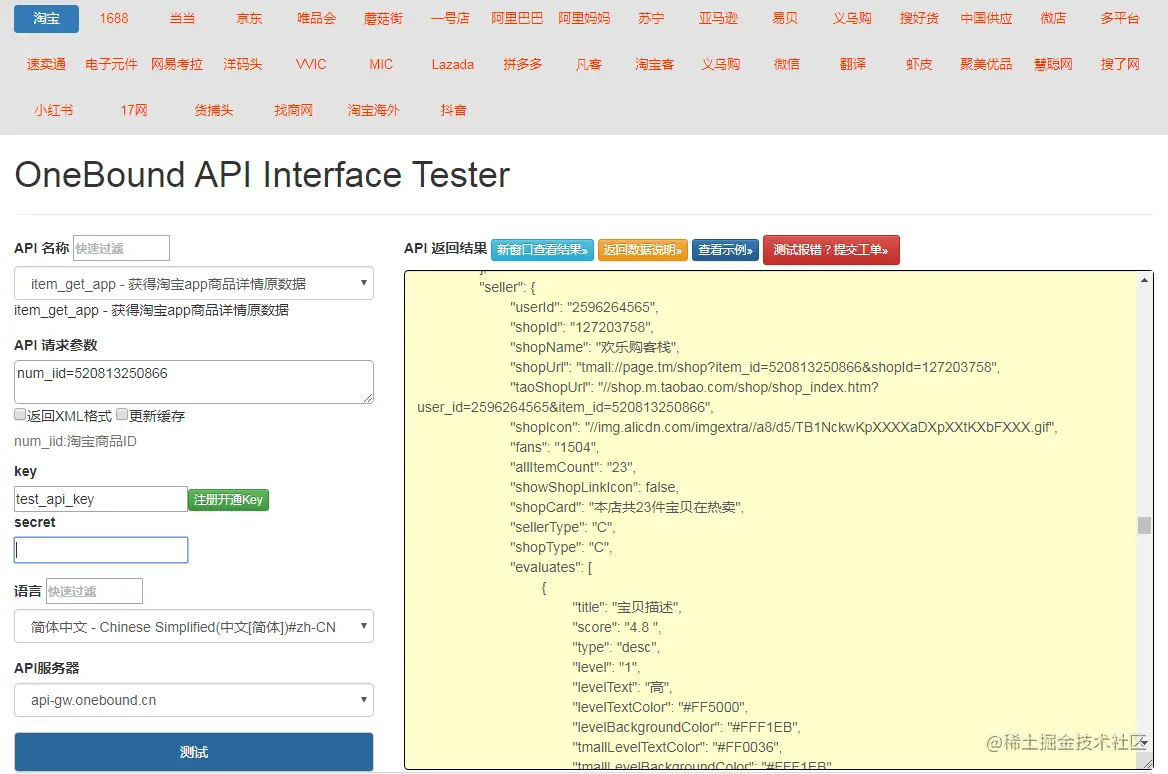The image size is (1168, 774).
Task: Open the MIC platform tab
Action: [381, 64]
